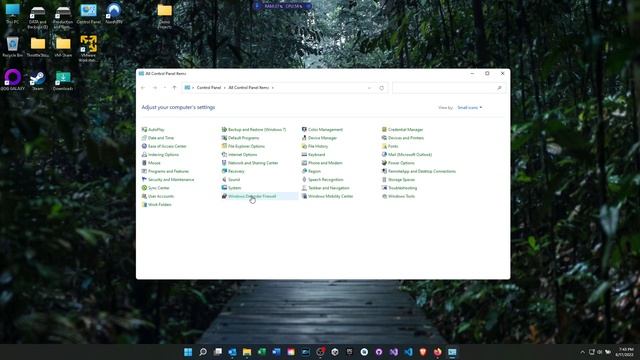Go up one level in Control Panel
Viewport: 640px width, 360px height.
click(174, 88)
